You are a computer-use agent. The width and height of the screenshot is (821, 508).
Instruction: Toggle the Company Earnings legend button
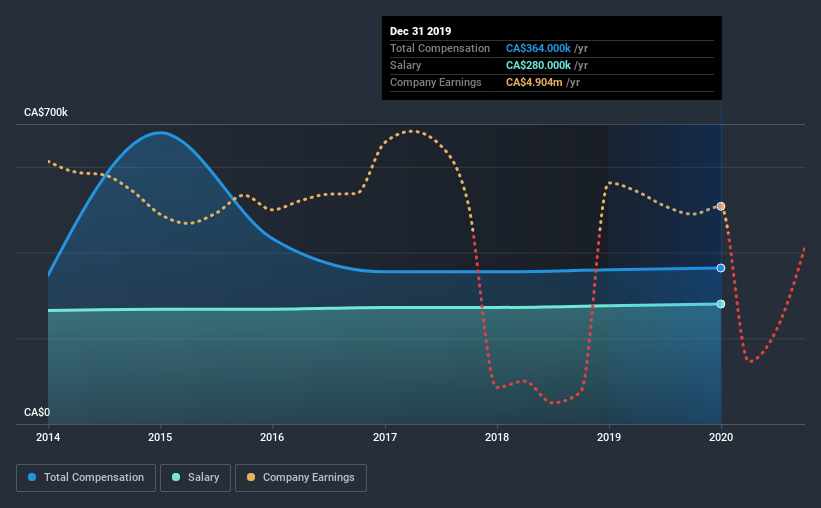(301, 478)
